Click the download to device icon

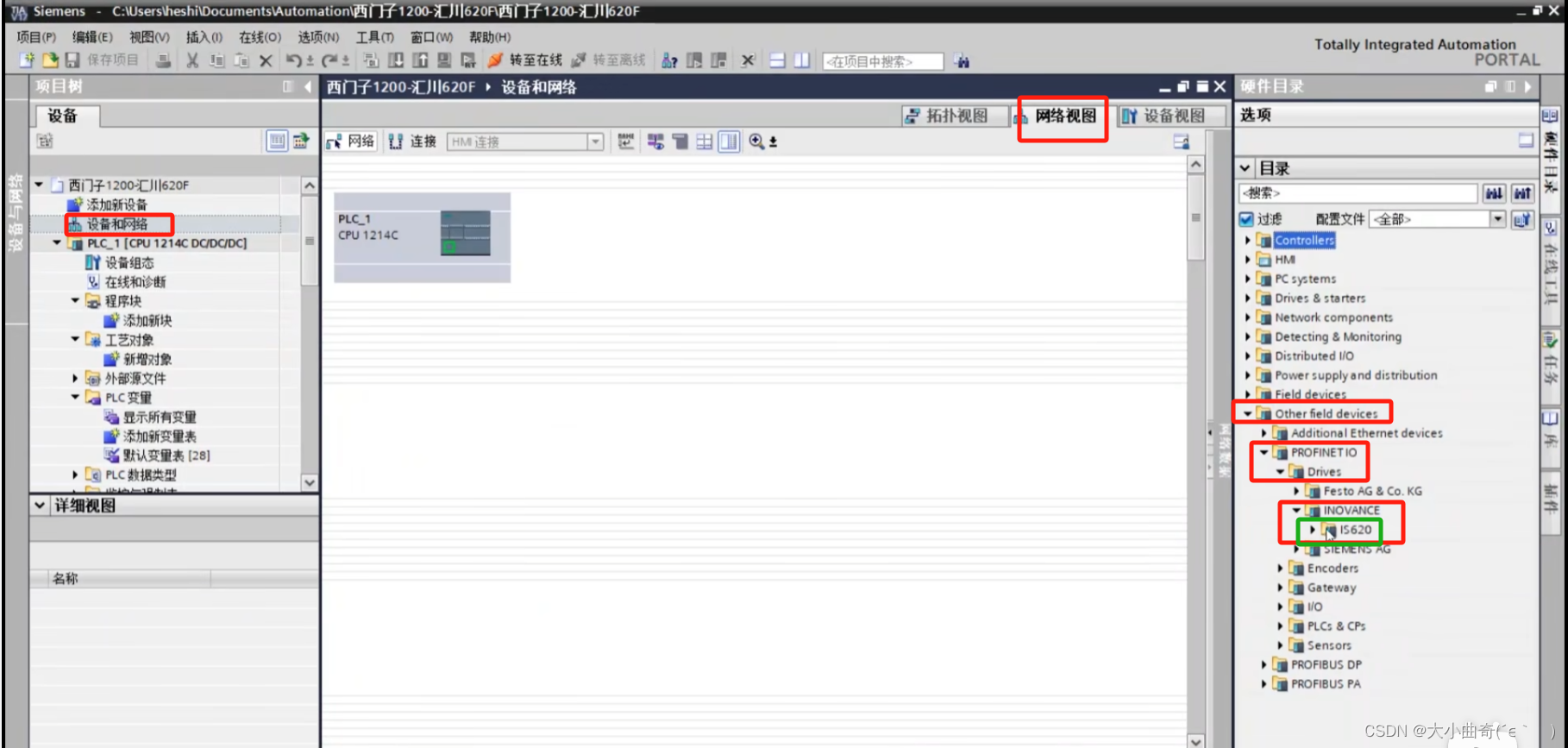tap(396, 60)
